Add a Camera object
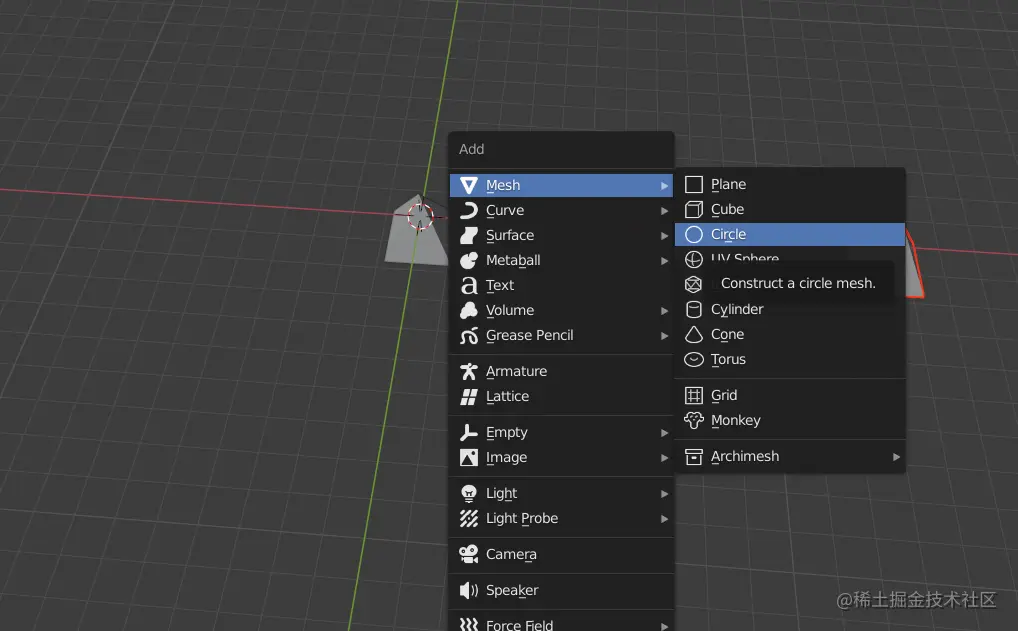The height and width of the screenshot is (631, 1018). (561, 554)
